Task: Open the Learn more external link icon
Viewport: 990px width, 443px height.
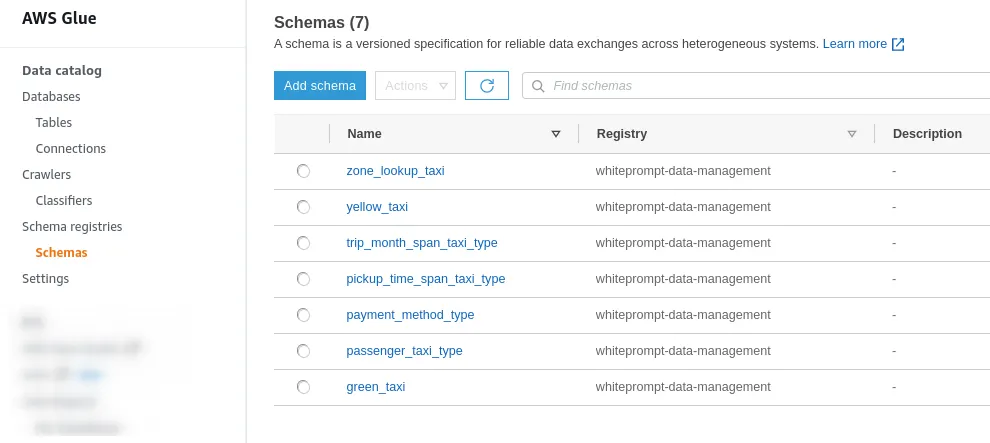Action: tap(898, 44)
